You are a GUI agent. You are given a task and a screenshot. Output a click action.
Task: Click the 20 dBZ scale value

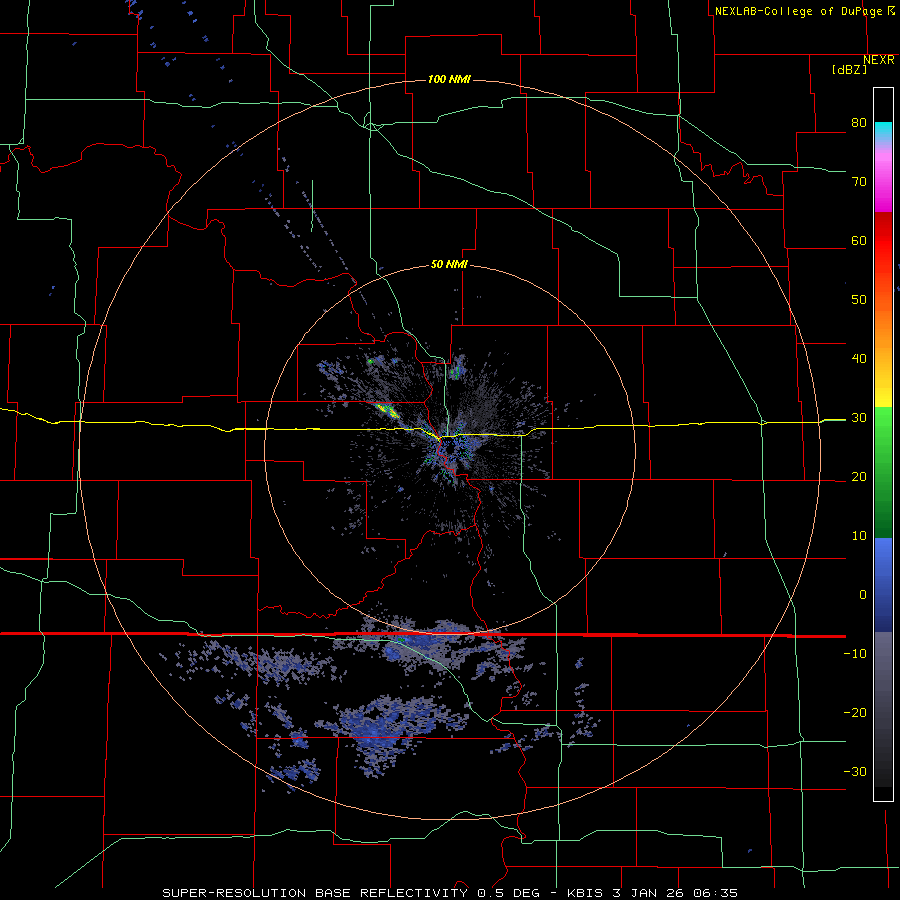(859, 477)
